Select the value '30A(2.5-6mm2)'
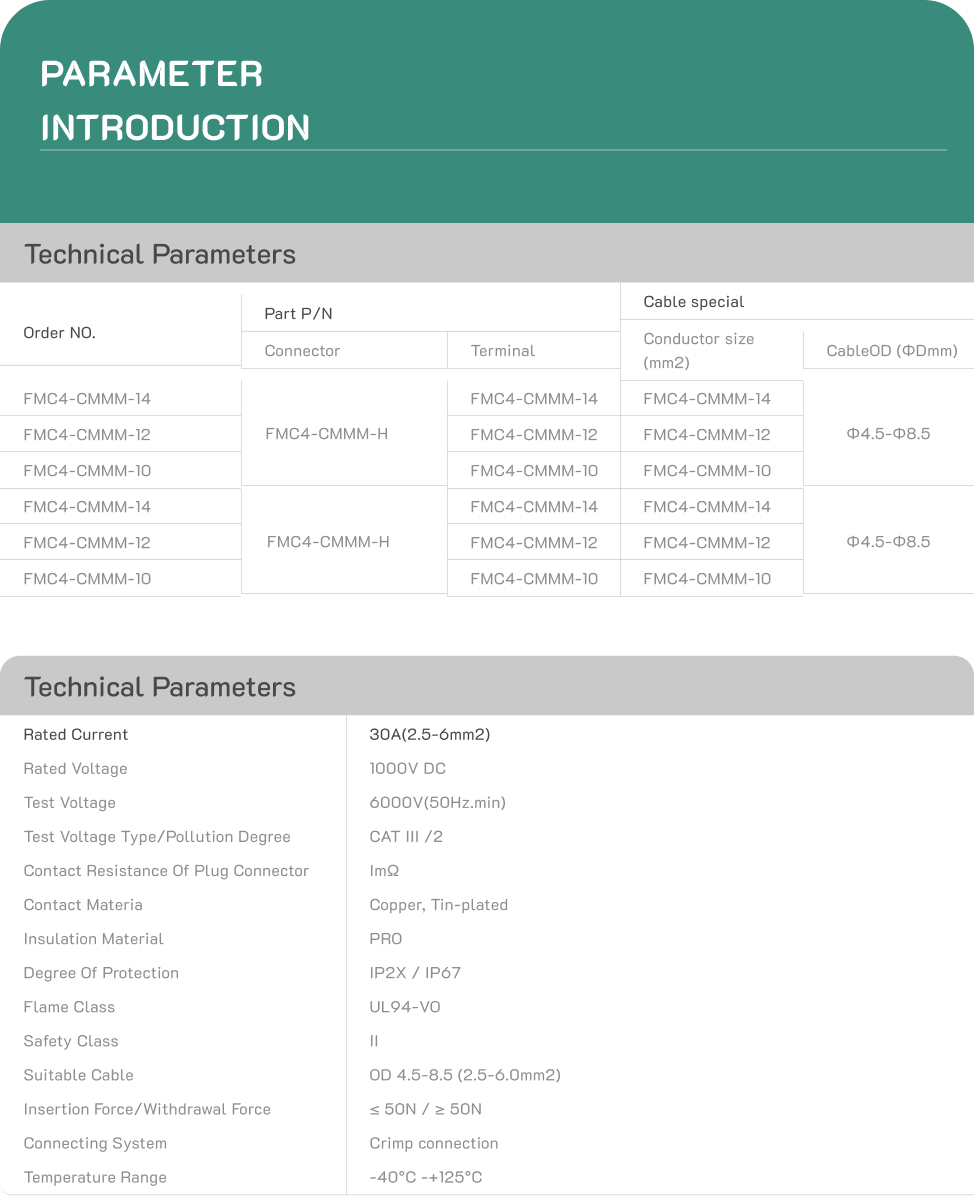This screenshot has width=974, height=1196. coord(429,735)
